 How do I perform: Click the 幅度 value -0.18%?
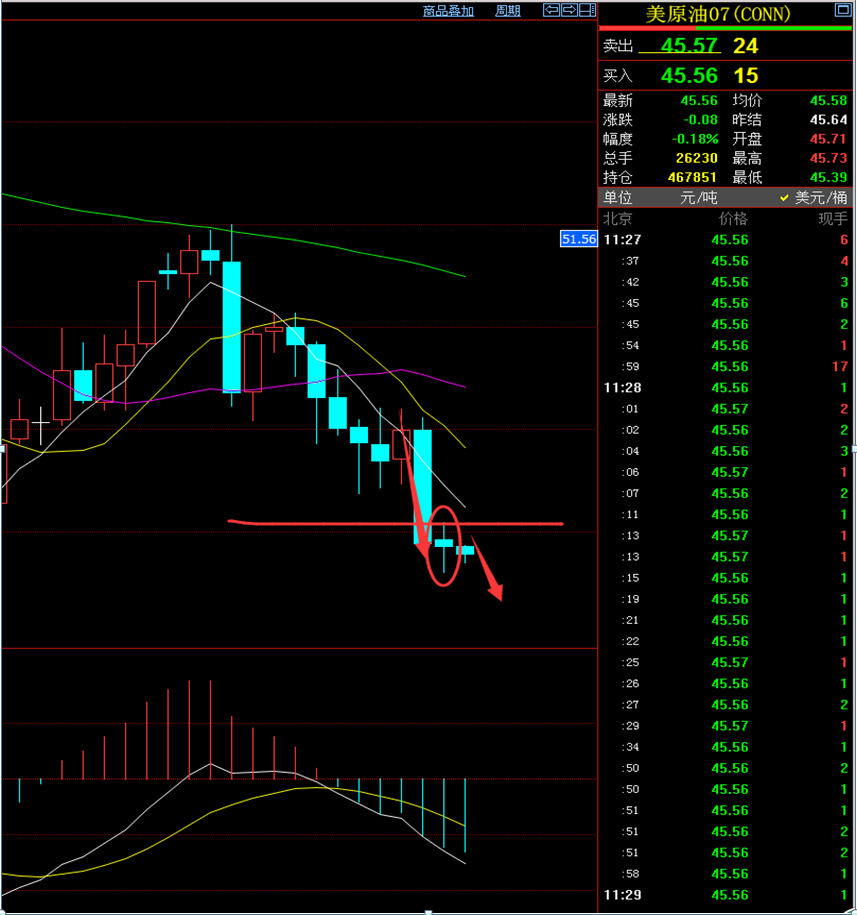click(x=695, y=139)
